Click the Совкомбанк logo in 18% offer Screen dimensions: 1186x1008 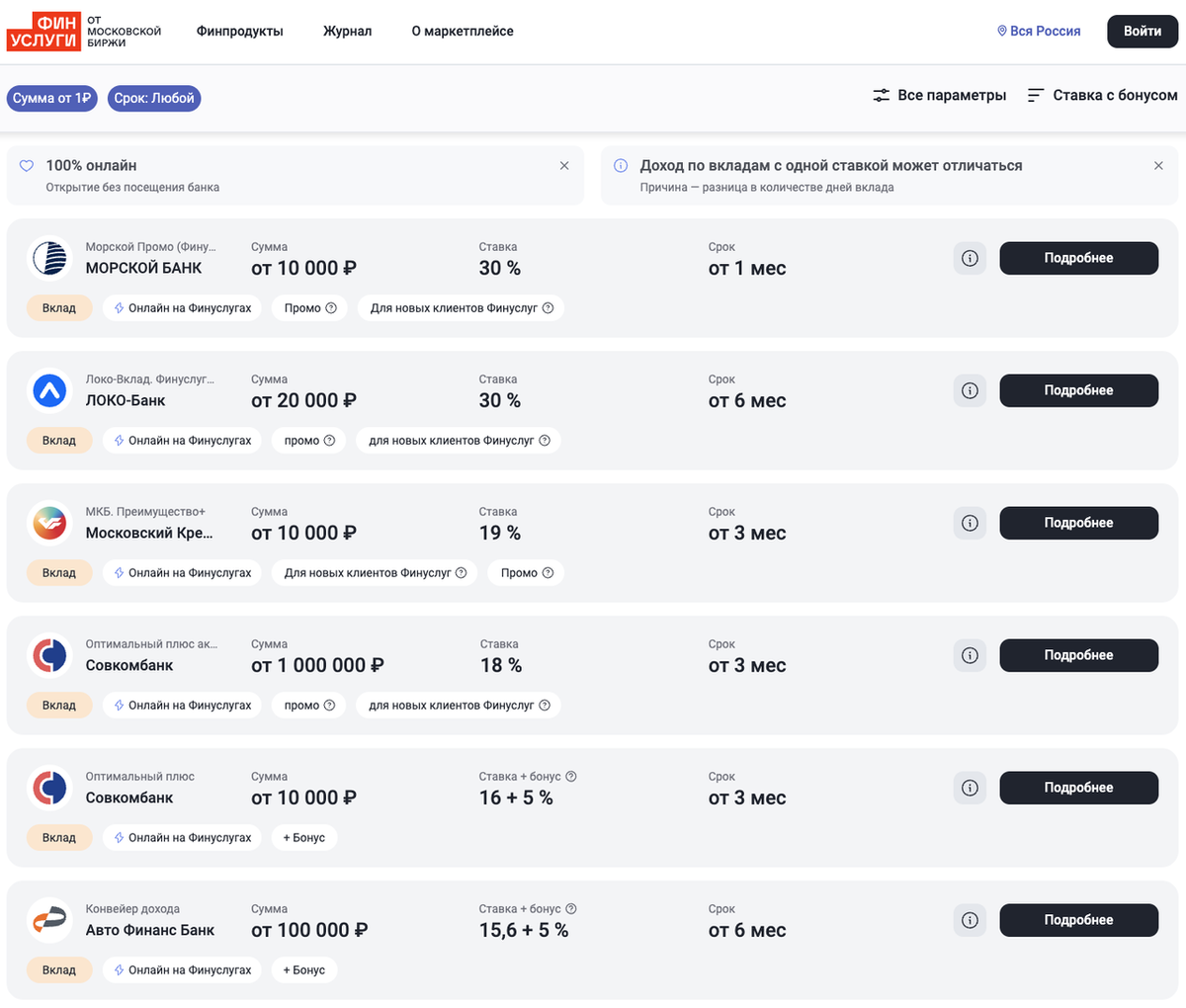click(x=49, y=655)
